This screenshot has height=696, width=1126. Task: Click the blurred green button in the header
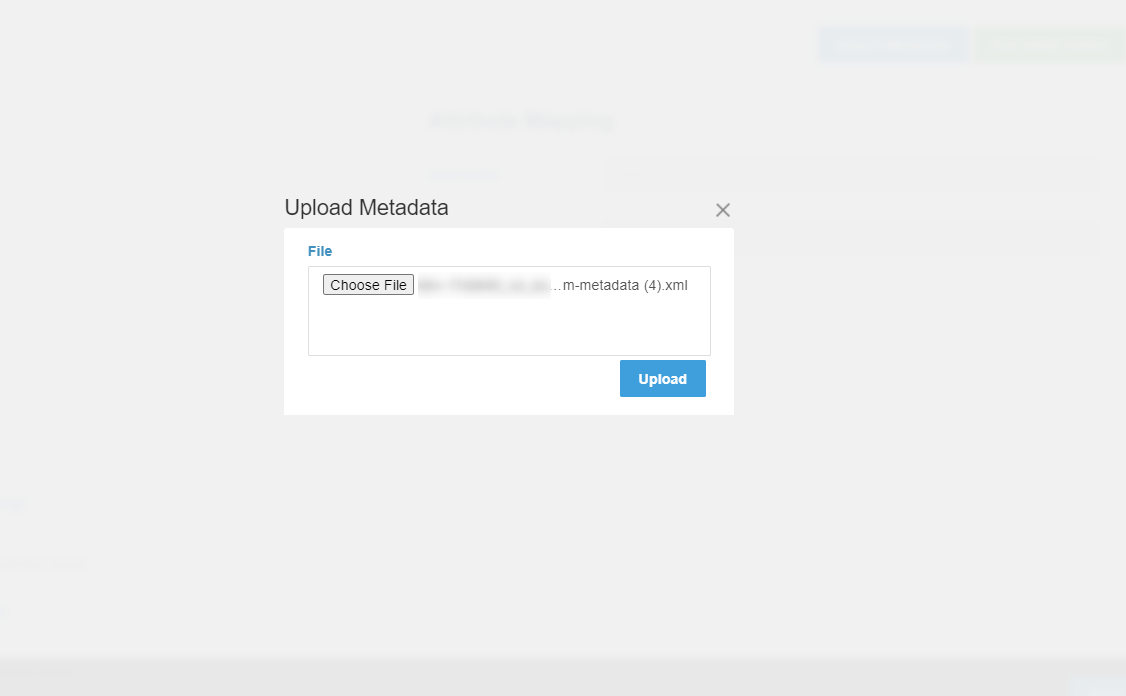1049,44
